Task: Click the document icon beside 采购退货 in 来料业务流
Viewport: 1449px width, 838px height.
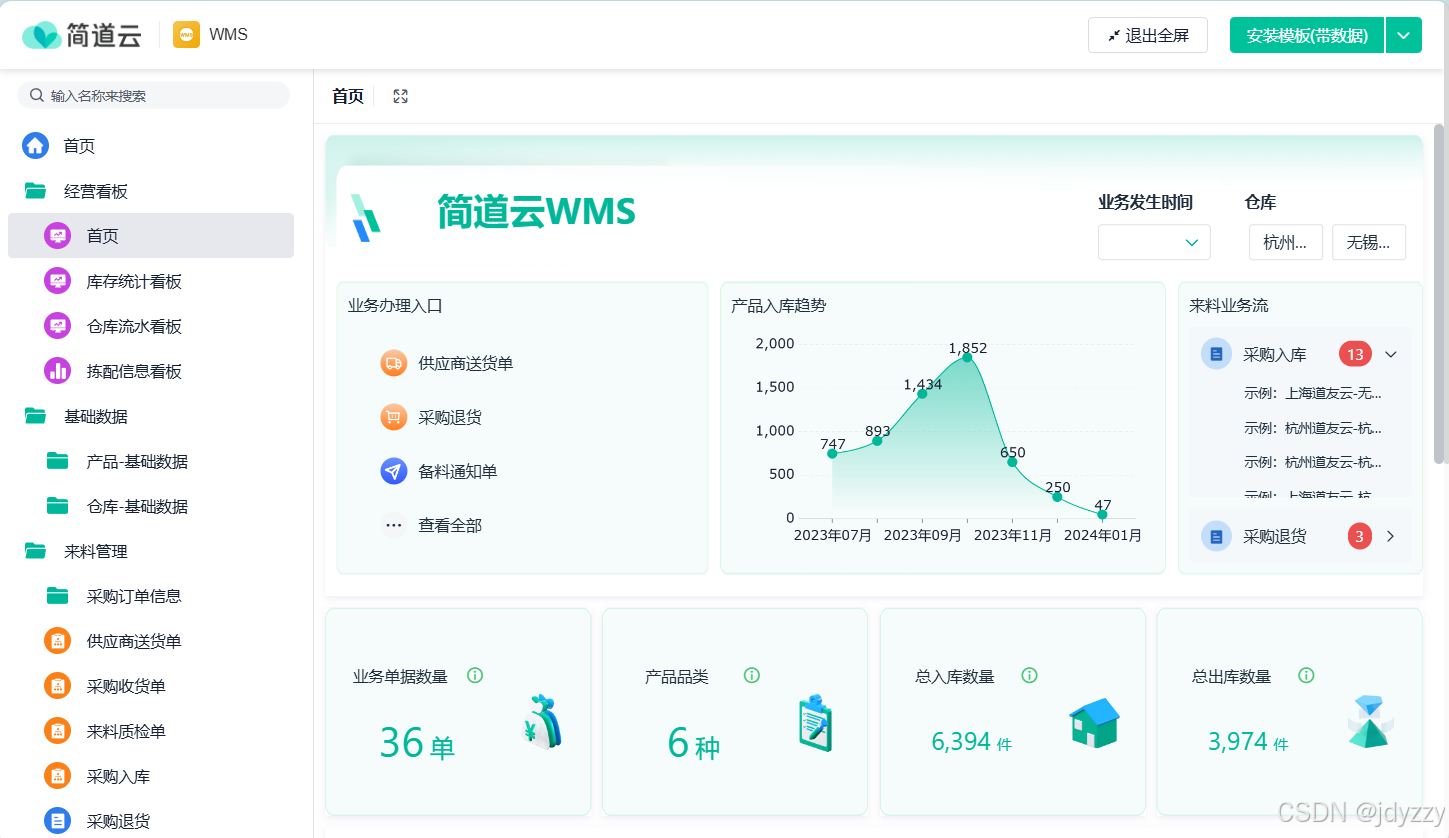Action: click(x=1216, y=536)
